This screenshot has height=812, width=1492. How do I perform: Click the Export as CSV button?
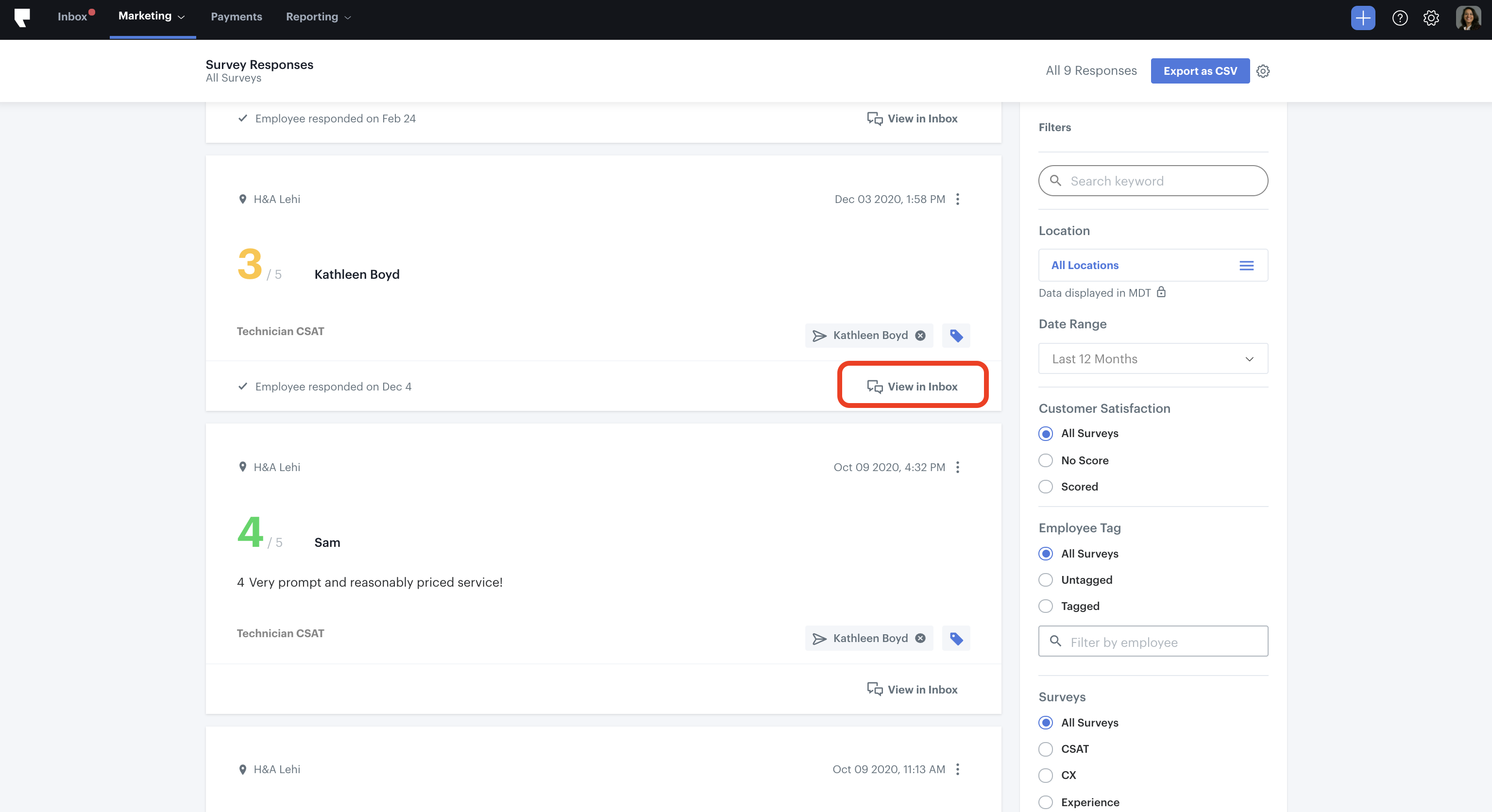pos(1200,70)
